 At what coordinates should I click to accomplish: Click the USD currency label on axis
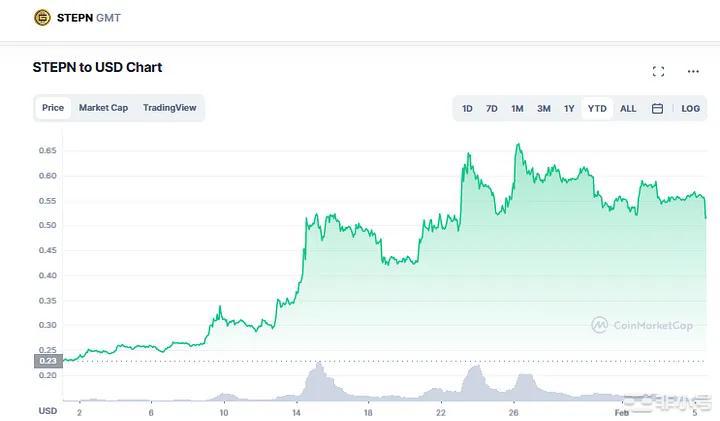tap(47, 410)
